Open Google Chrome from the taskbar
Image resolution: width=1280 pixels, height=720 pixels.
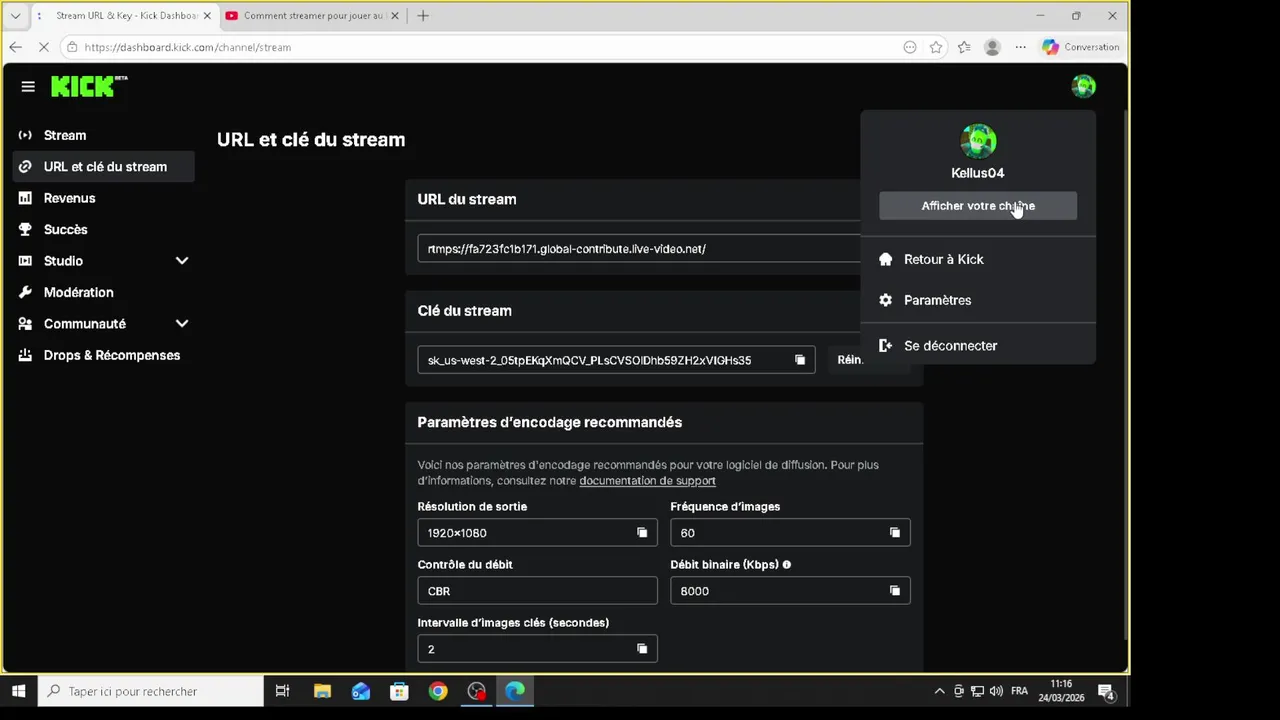click(438, 691)
